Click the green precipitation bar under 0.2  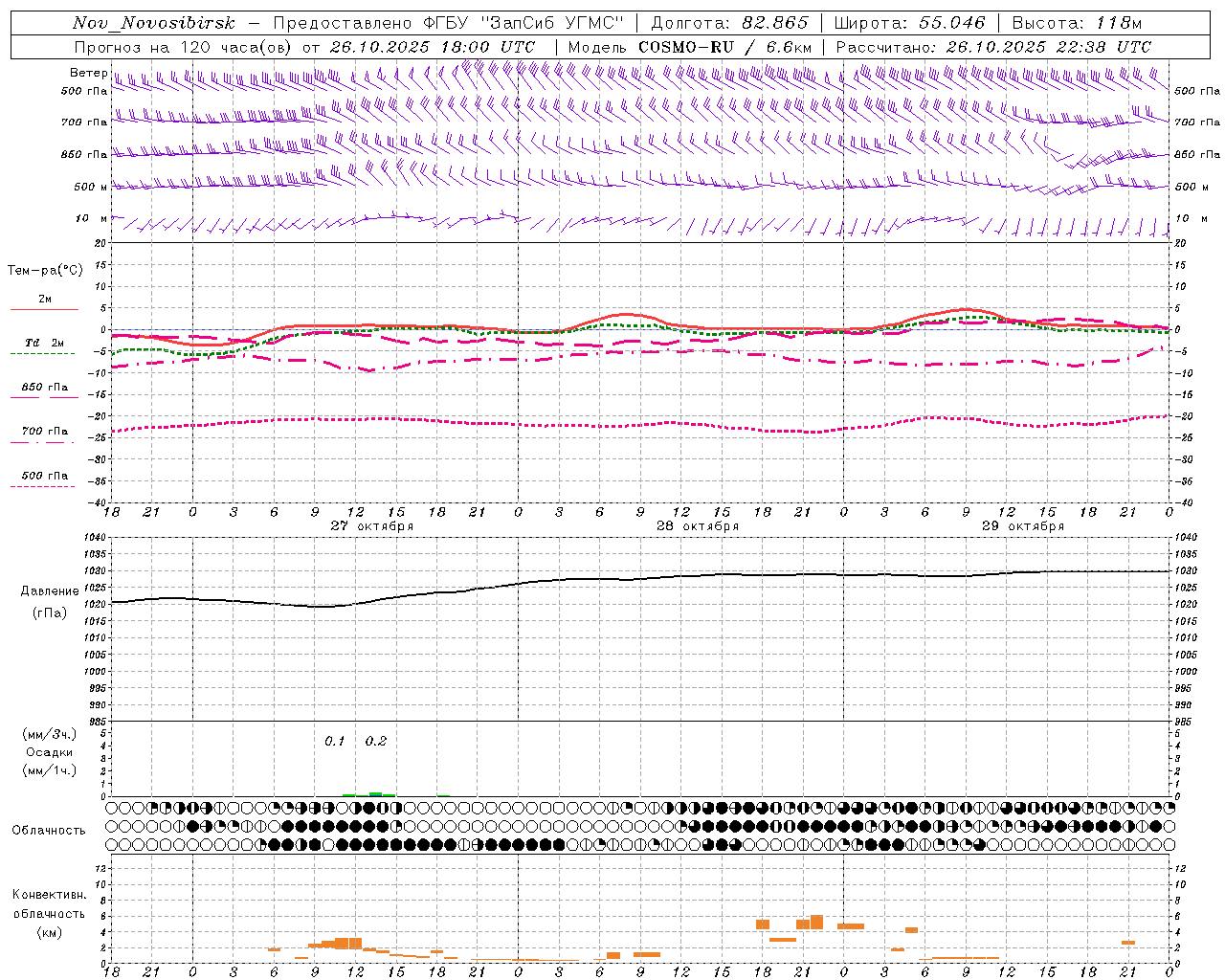pos(376,793)
